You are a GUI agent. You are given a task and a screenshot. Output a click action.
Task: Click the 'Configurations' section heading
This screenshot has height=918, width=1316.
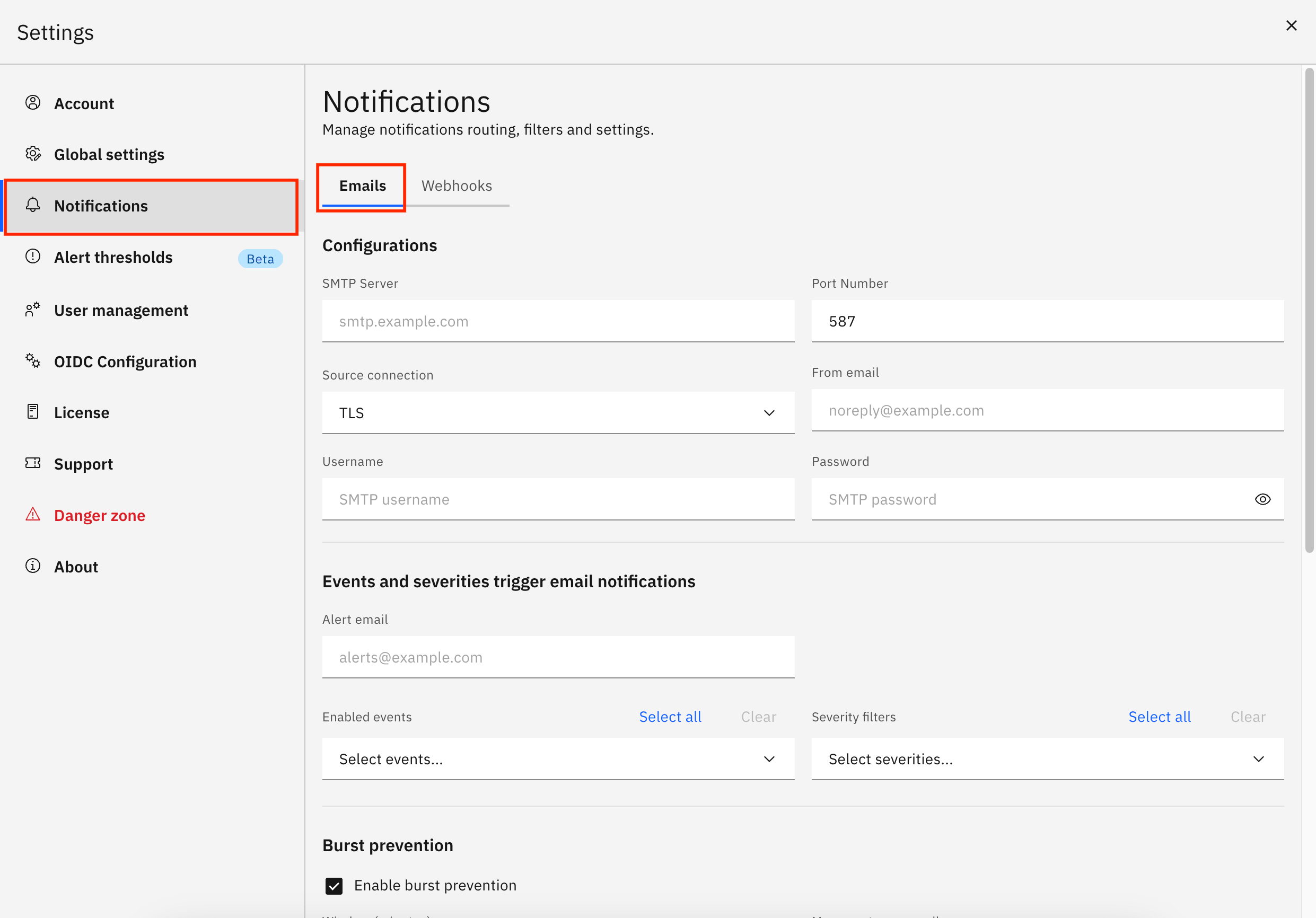(380, 245)
